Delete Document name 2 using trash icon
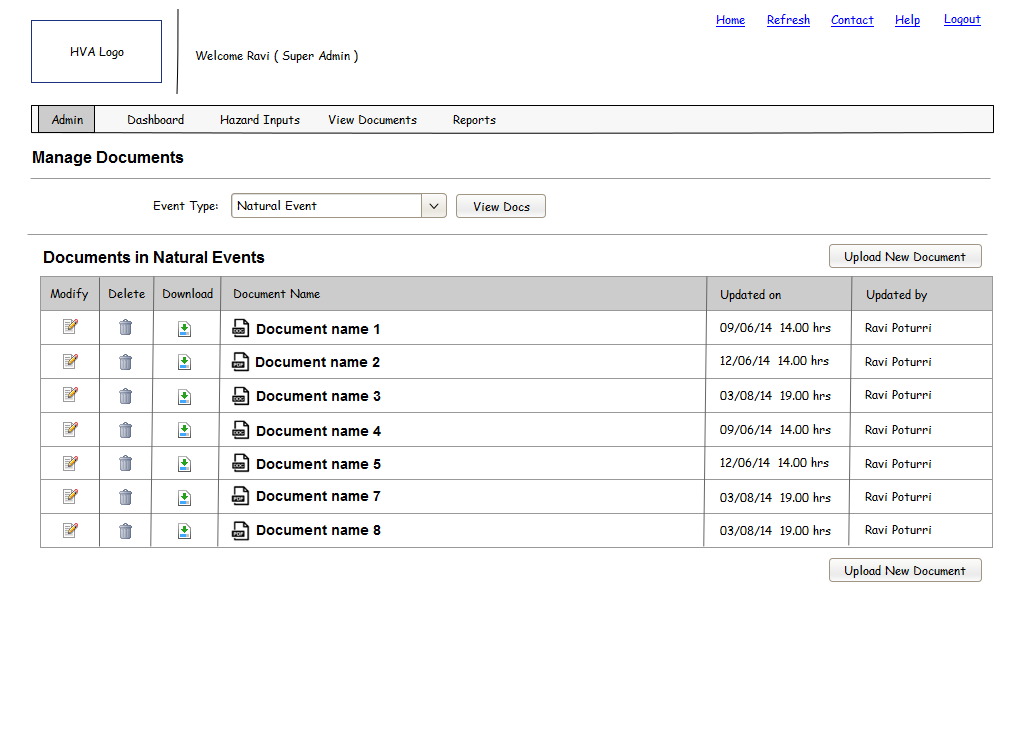The height and width of the screenshot is (744, 1024). click(x=125, y=362)
